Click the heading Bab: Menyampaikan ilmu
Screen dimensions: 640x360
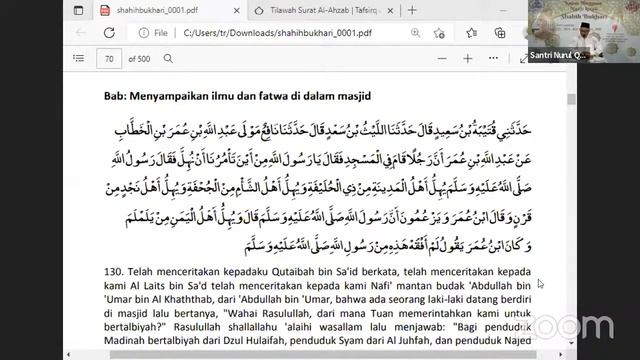tap(238, 96)
